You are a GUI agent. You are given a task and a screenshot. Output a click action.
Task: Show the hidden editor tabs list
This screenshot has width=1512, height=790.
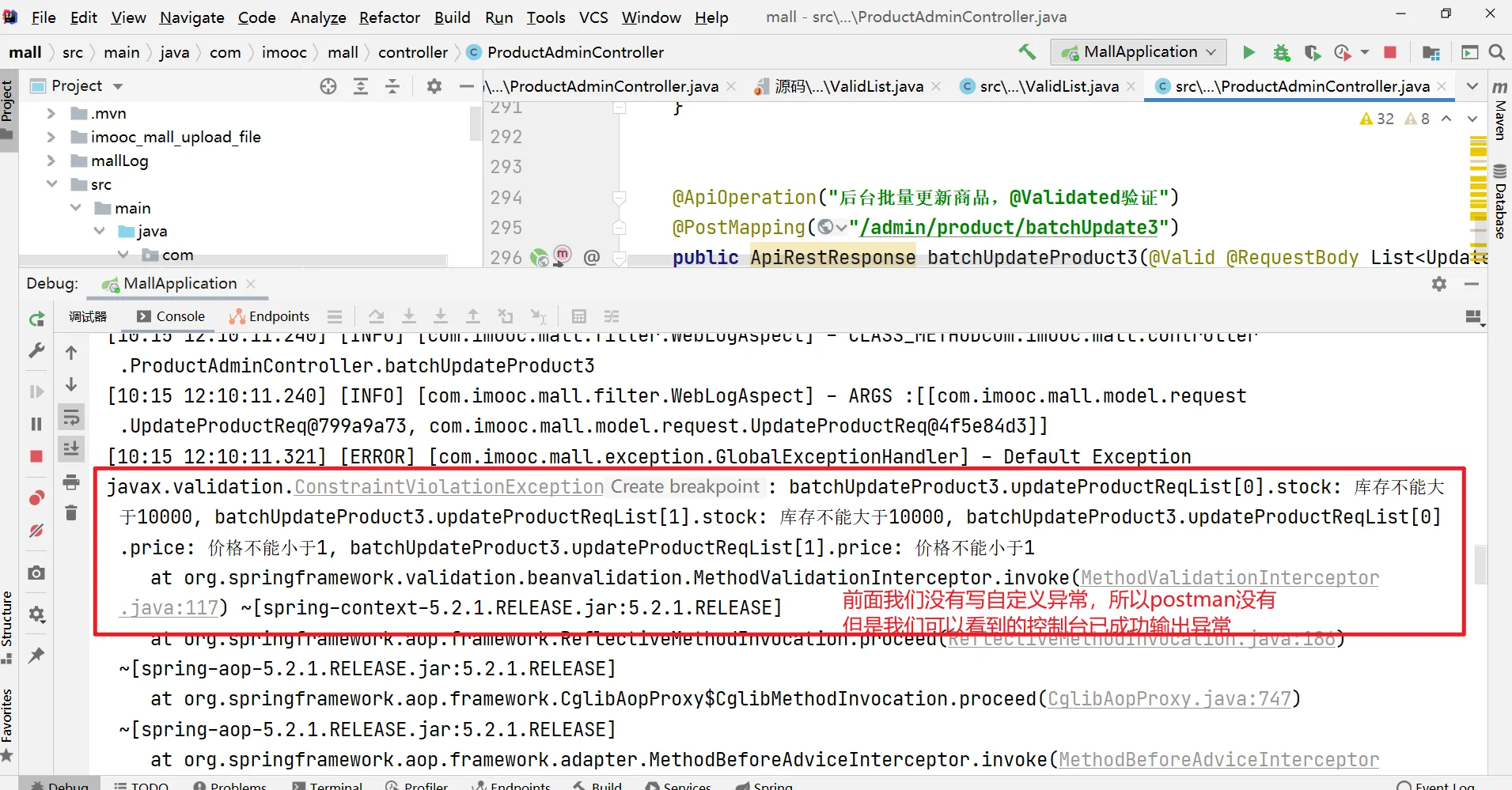point(1472,86)
